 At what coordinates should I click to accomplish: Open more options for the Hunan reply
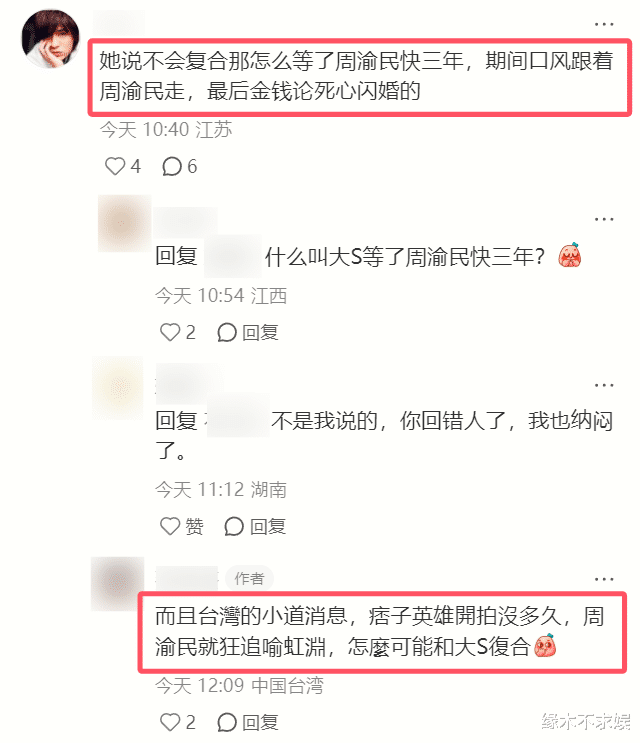604,385
